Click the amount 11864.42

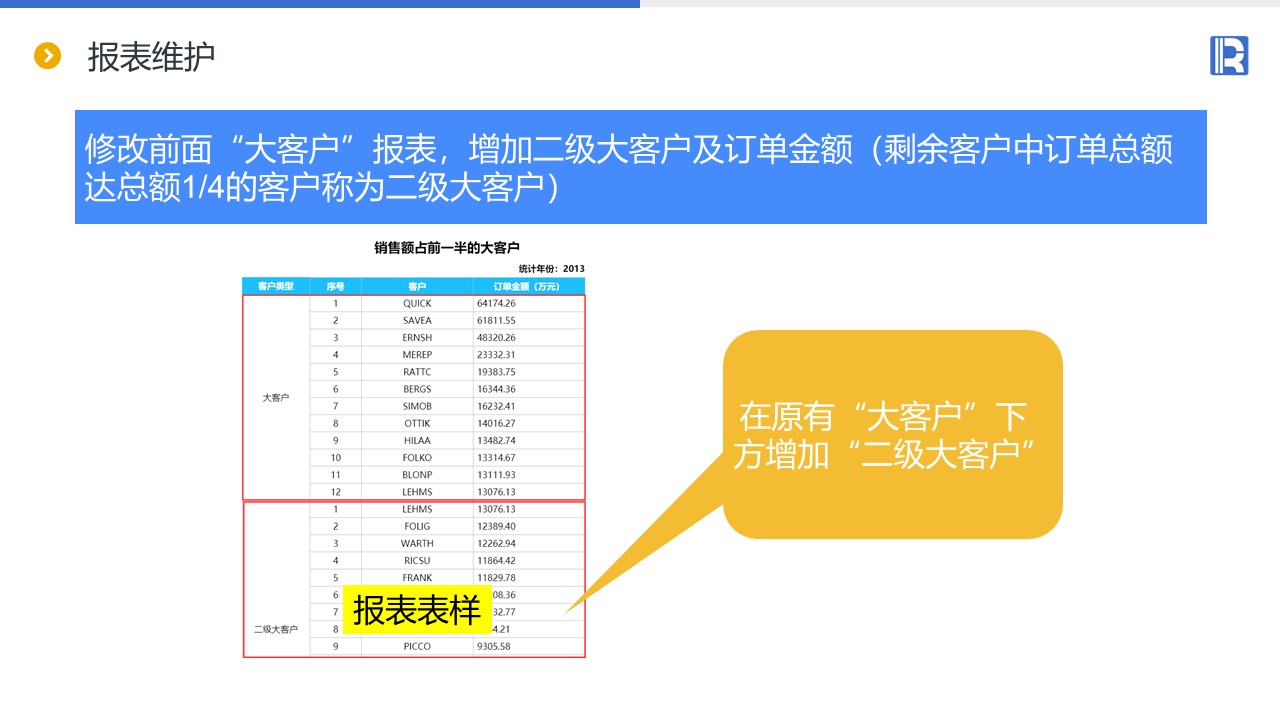pos(496,561)
